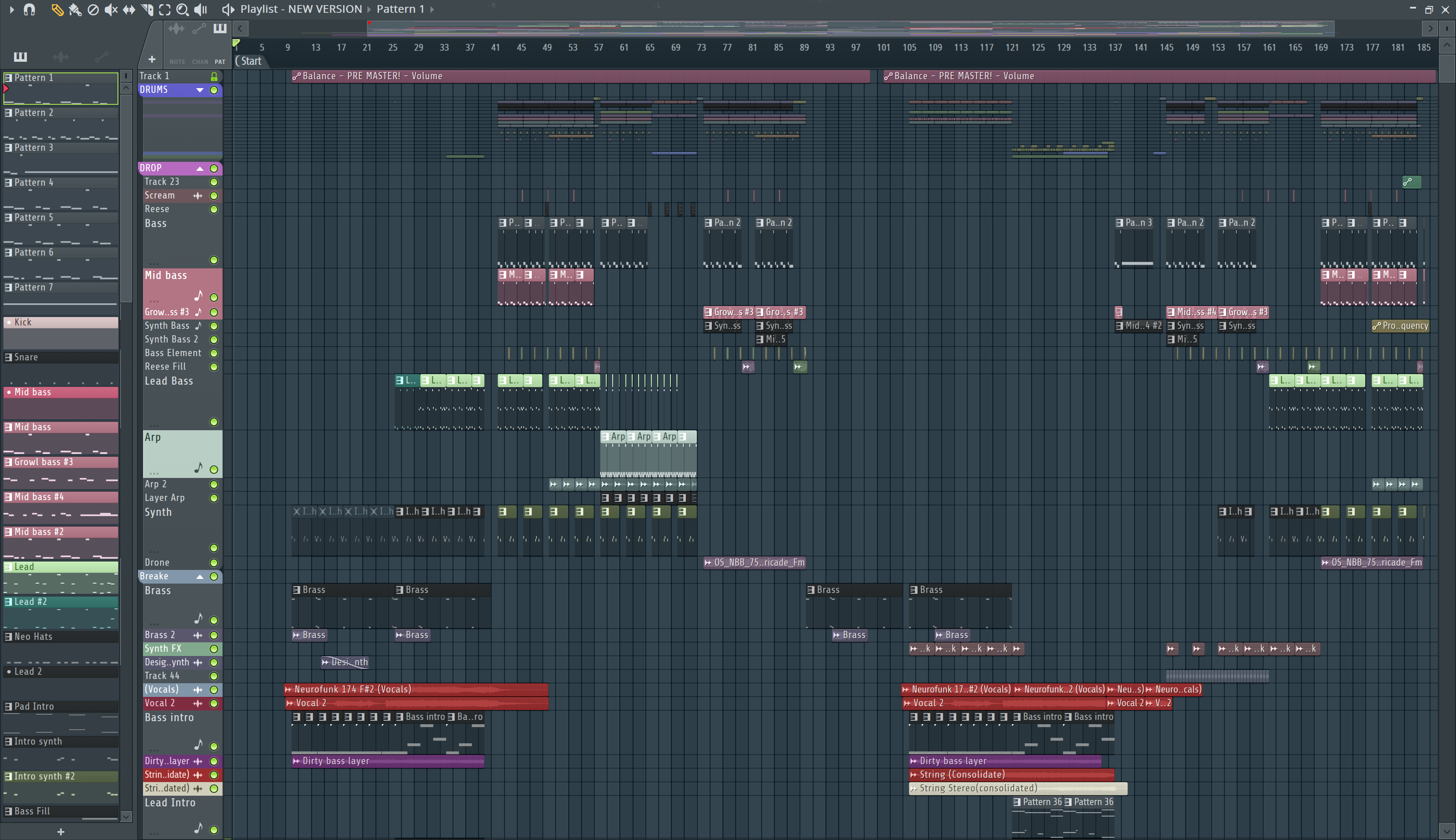
Task: Click the automation icon clip near bar 181
Action: (1411, 182)
